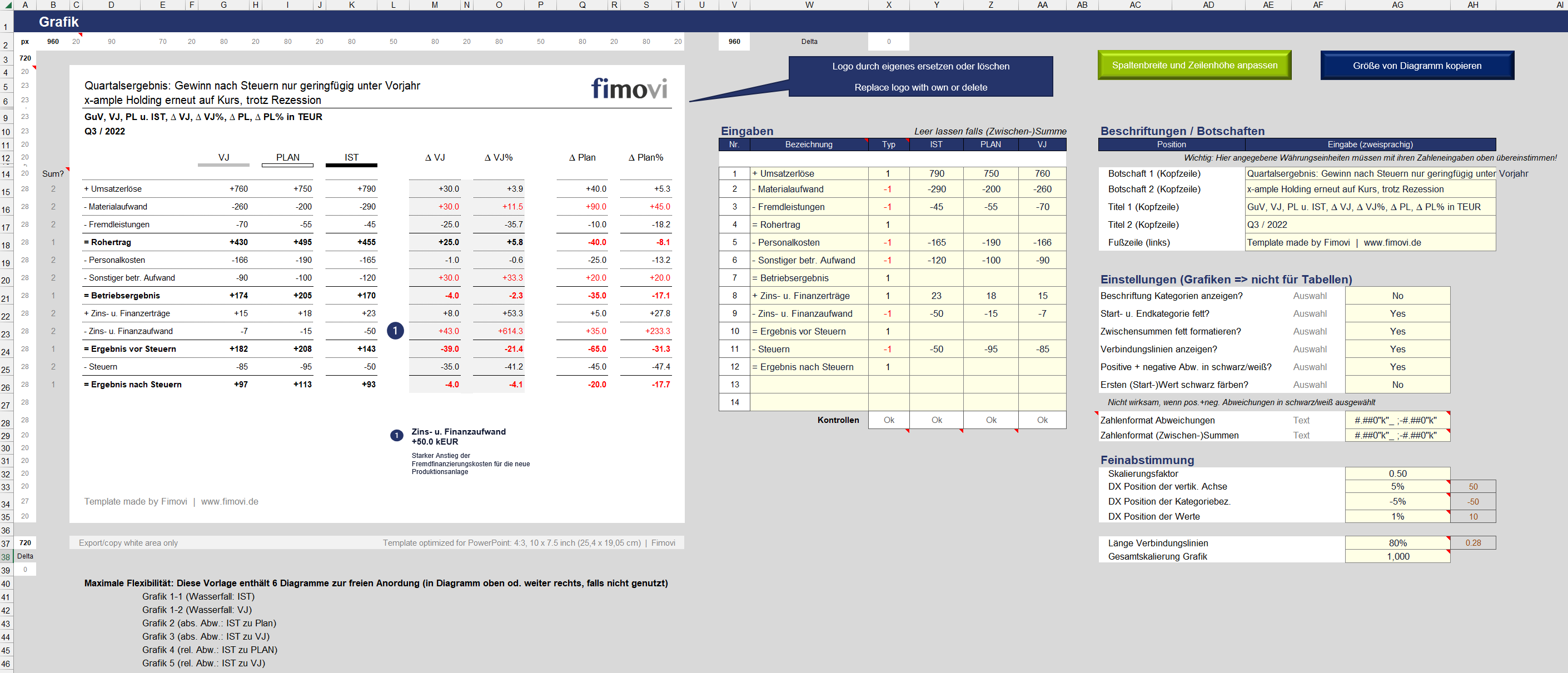Select the Zahlenformat (Zwischen-)Summen format cell

(x=1397, y=435)
